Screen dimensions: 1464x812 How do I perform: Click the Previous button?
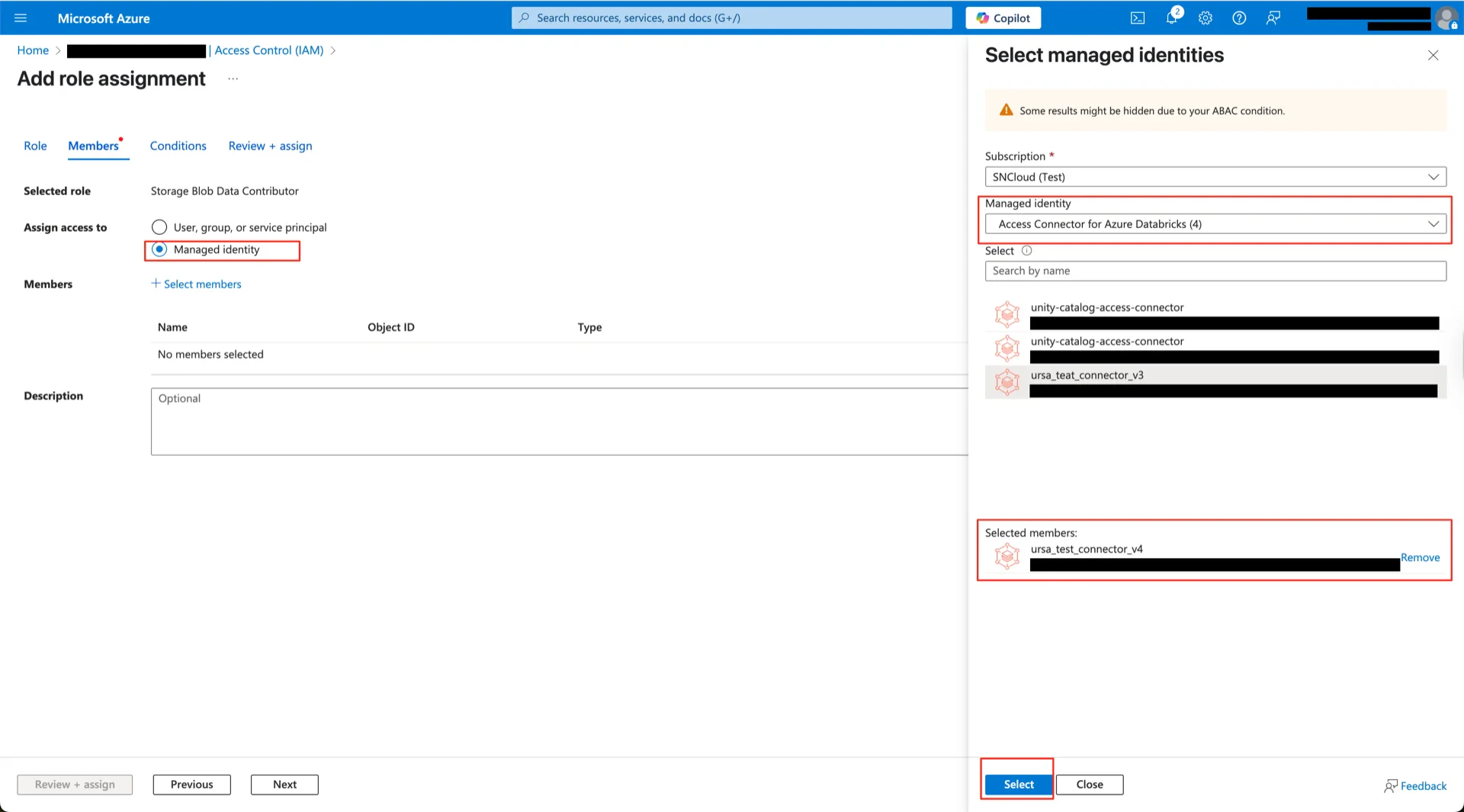(191, 785)
